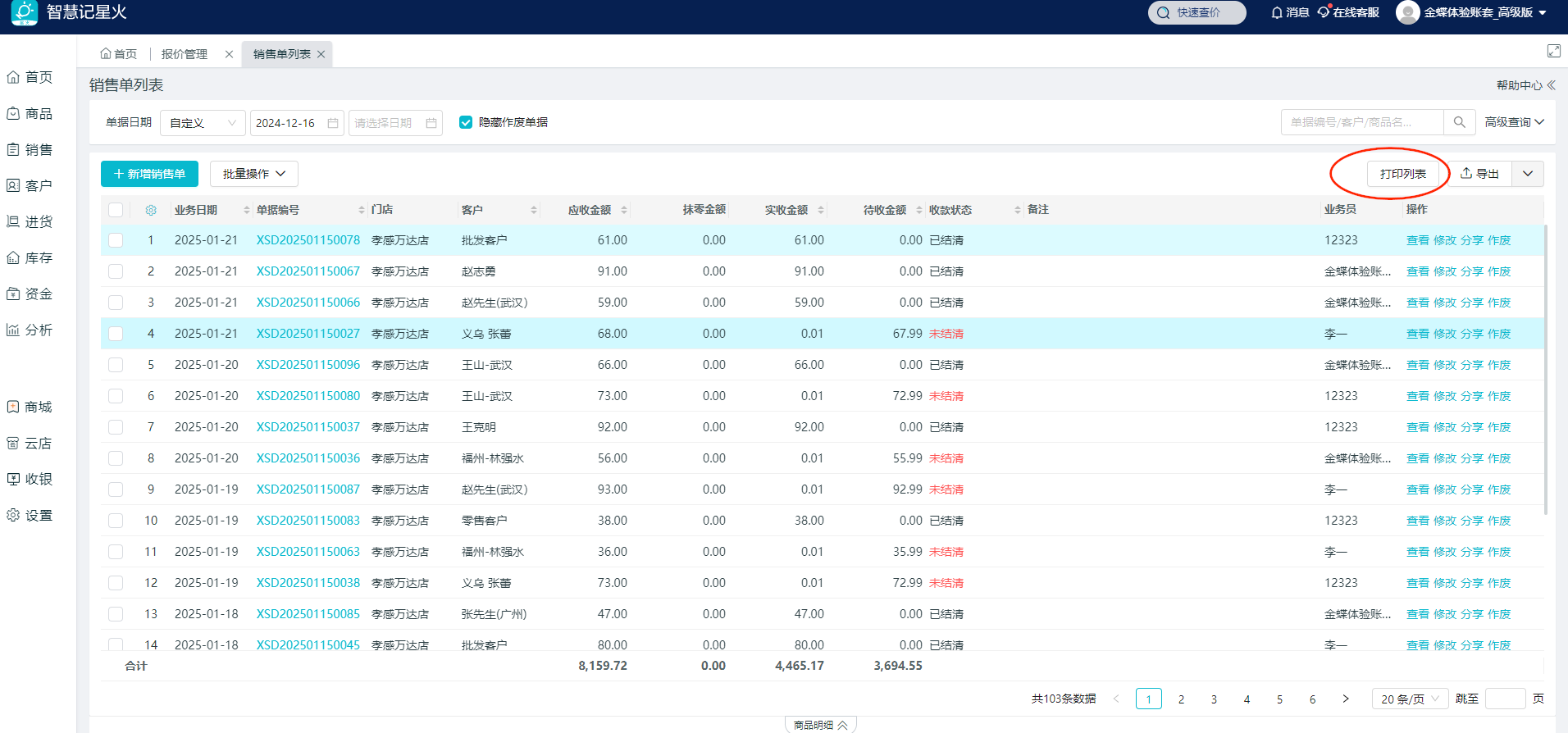Open the 分析 sidebar module
Screen dimensions: 1568x733
coord(30,330)
